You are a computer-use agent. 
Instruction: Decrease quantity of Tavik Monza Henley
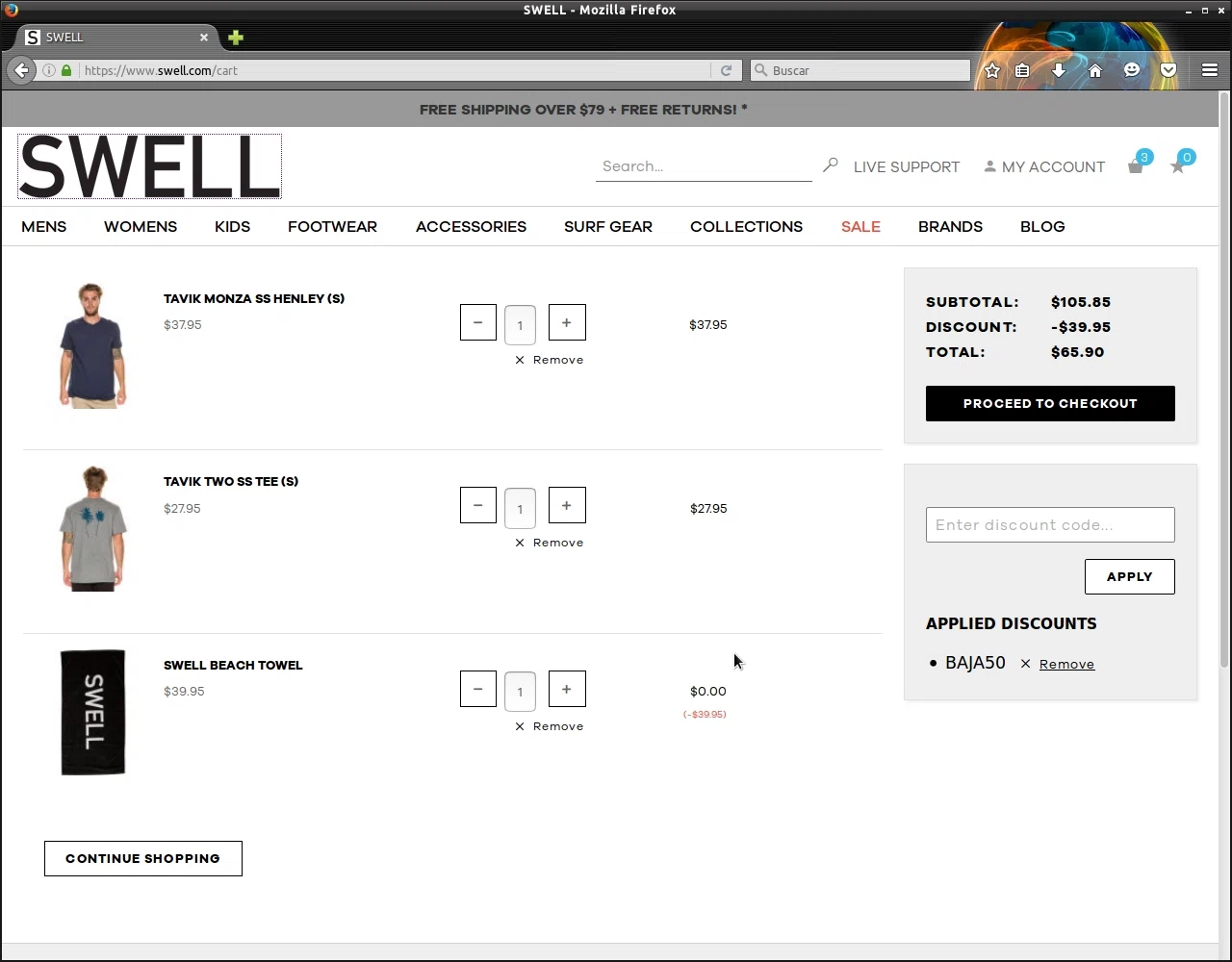tap(478, 322)
